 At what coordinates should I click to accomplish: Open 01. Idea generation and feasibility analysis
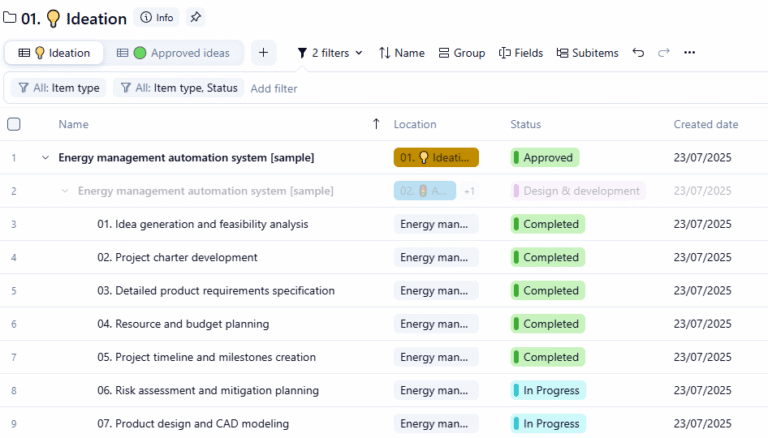pos(203,224)
